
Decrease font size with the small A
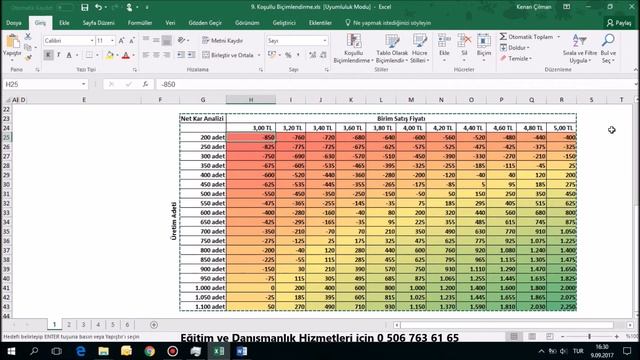[132, 40]
